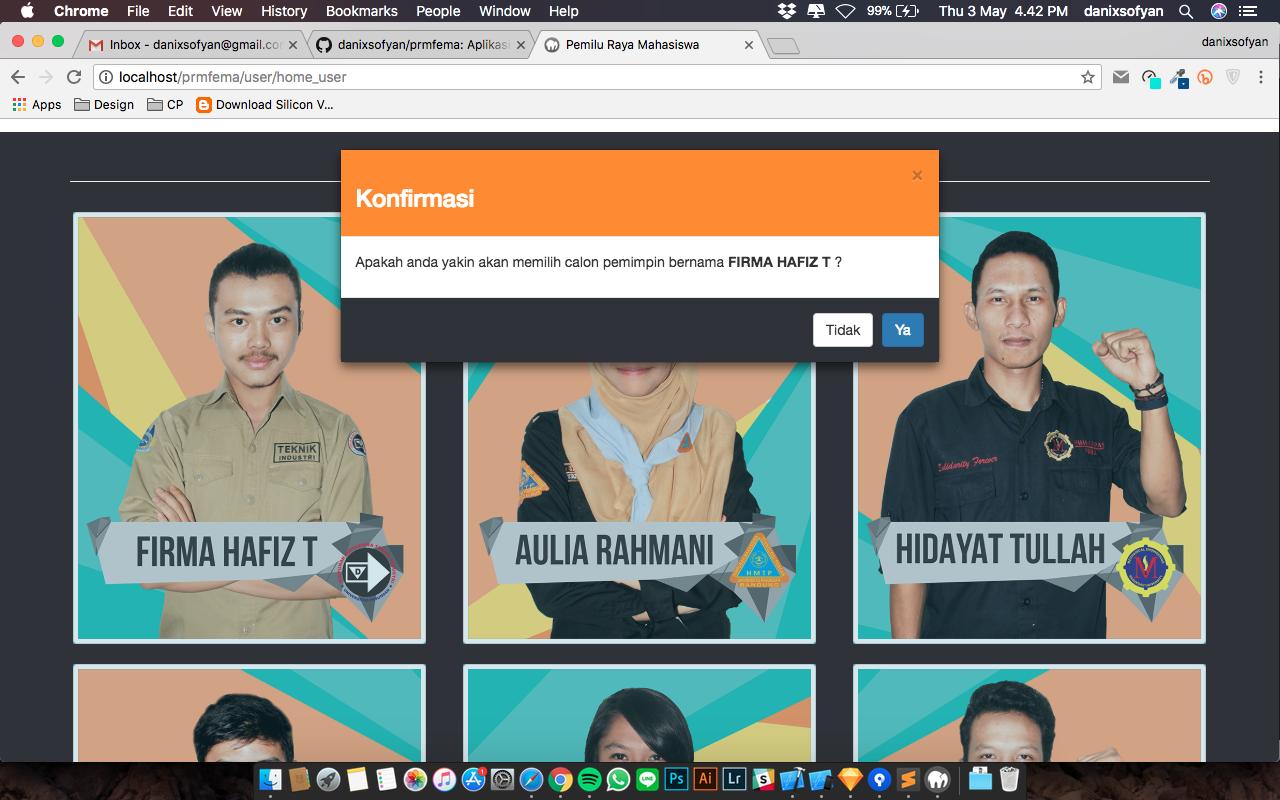Open the Wi-Fi status menu
Viewport: 1280px width, 800px height.
coord(846,11)
